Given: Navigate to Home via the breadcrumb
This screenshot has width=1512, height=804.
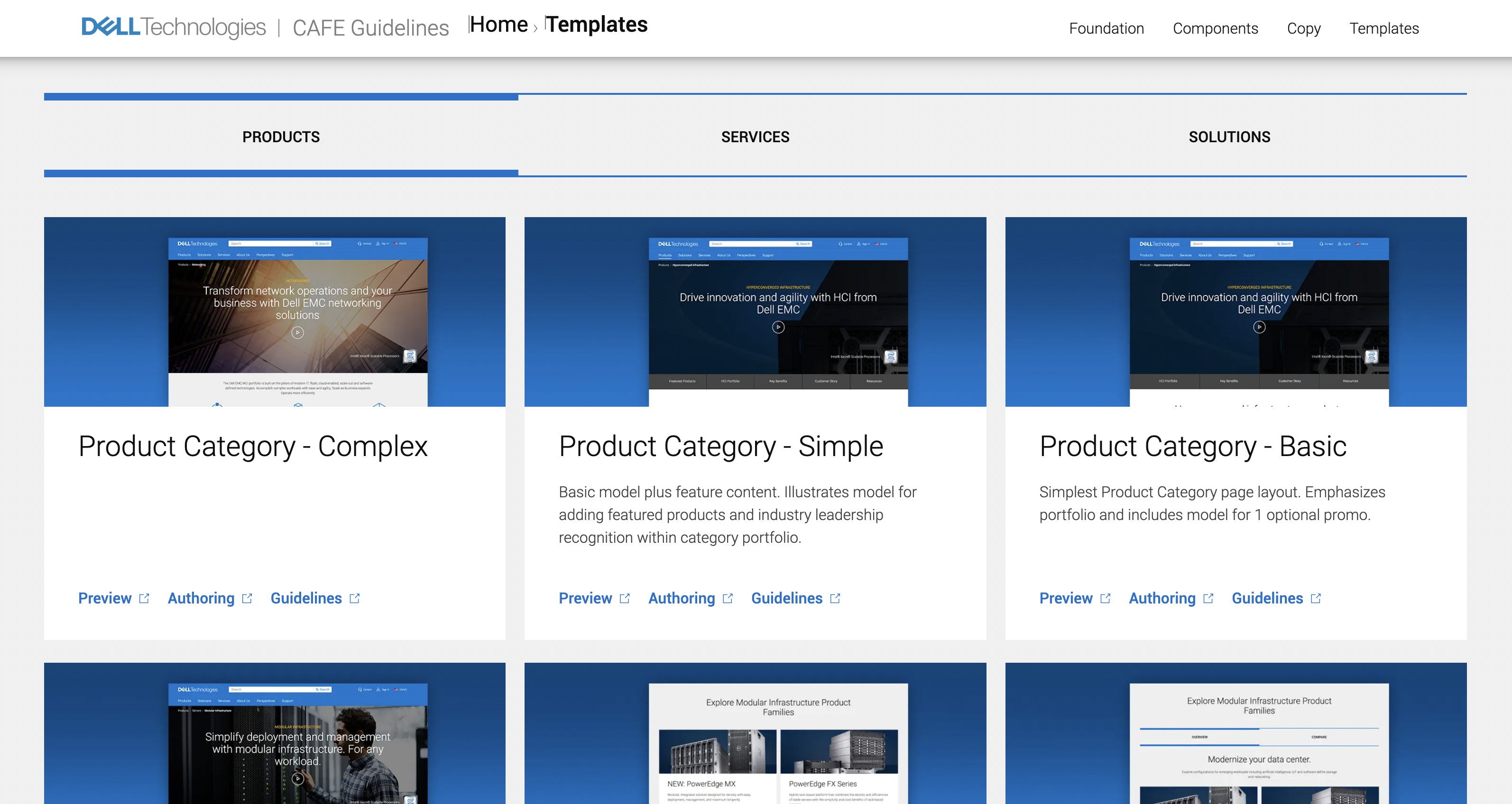Looking at the screenshot, I should point(499,24).
